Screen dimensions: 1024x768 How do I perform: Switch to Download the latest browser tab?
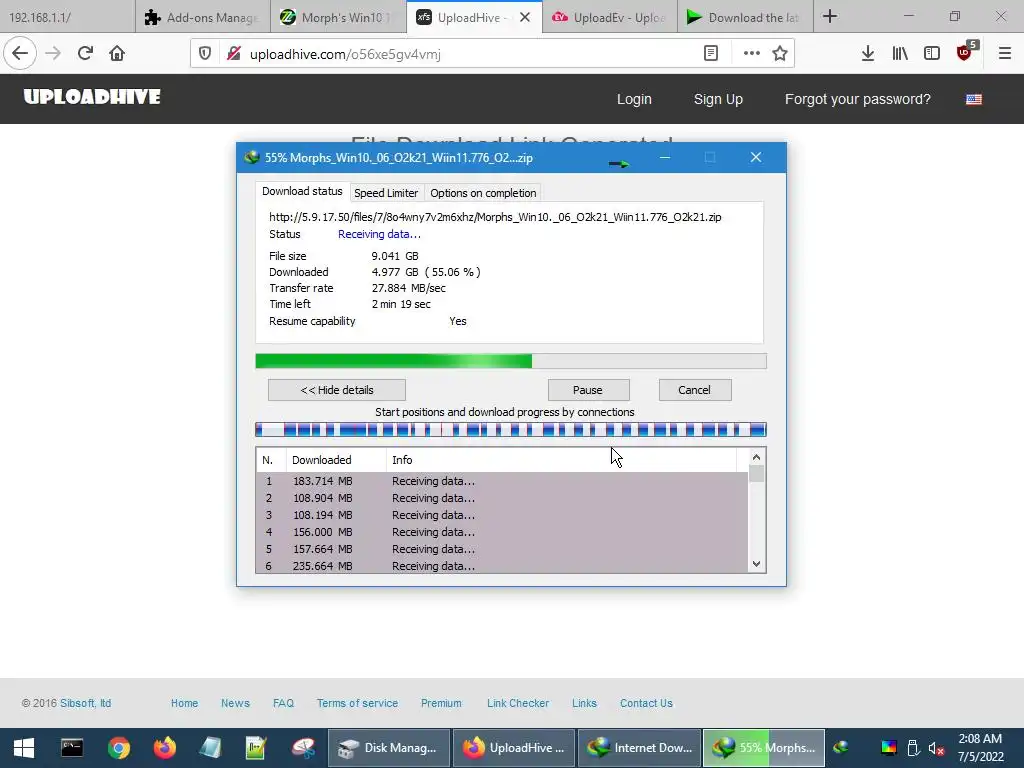click(x=745, y=17)
